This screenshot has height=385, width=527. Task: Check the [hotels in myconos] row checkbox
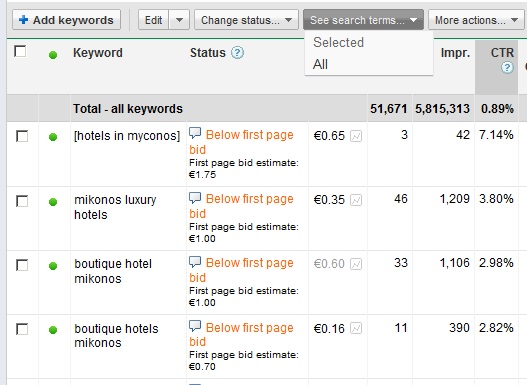(22, 136)
